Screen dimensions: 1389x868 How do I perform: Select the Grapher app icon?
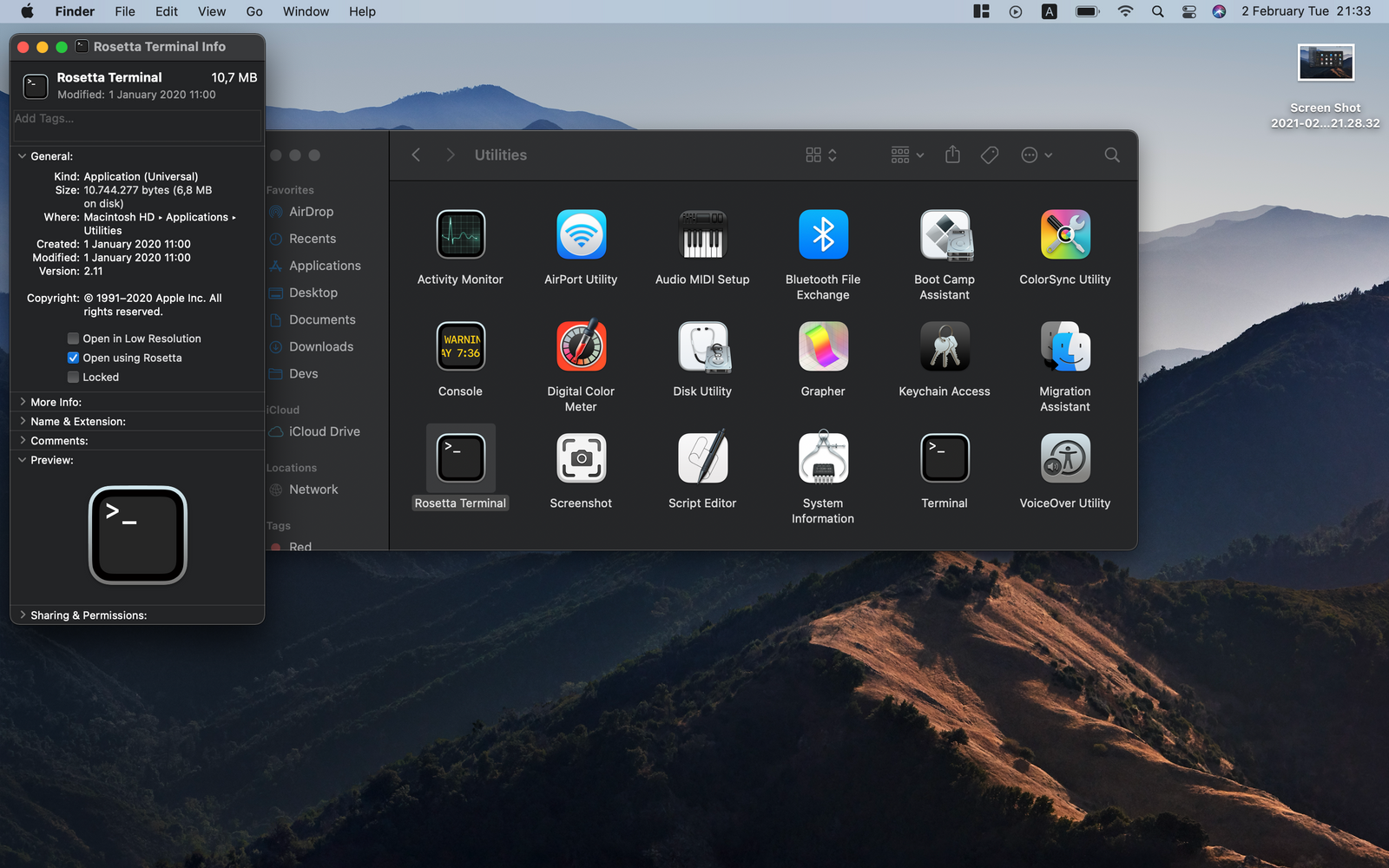(x=823, y=345)
